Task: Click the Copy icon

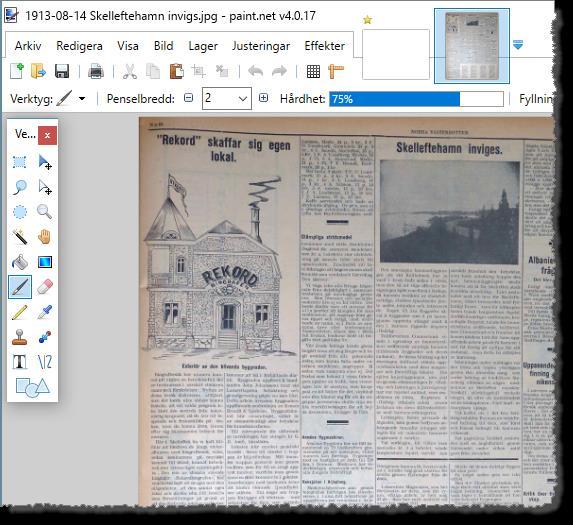Action: click(153, 71)
